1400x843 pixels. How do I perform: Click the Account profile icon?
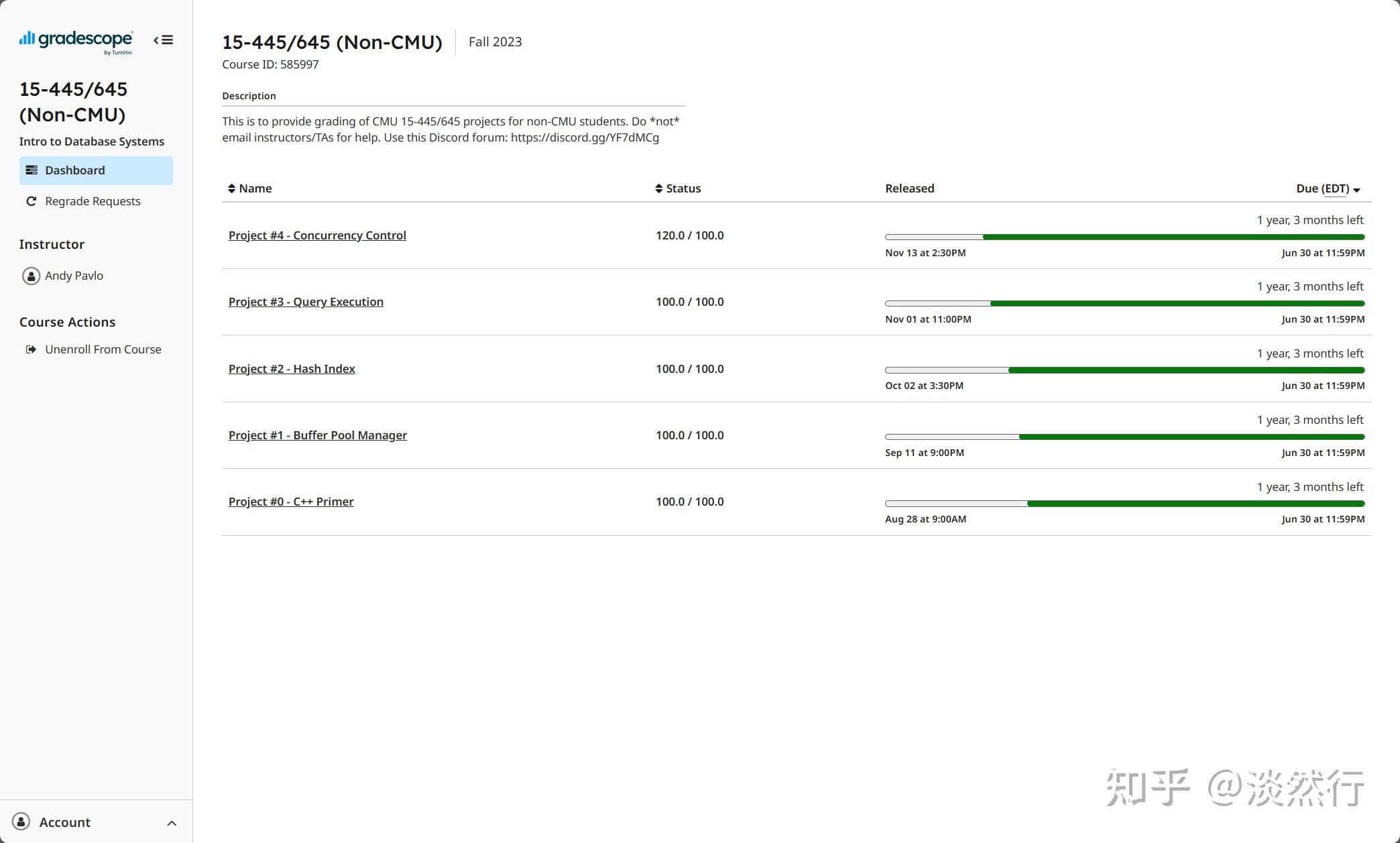21,822
